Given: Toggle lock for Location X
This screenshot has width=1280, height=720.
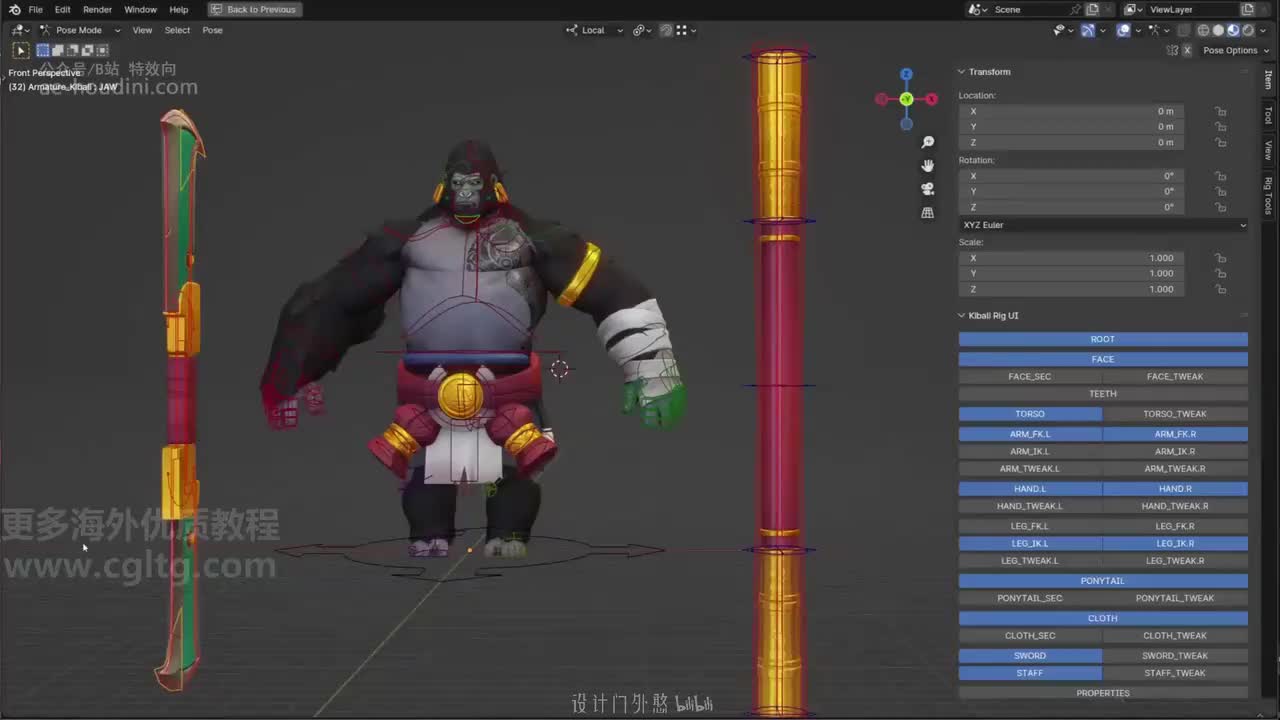Looking at the screenshot, I should pyautogui.click(x=1221, y=111).
